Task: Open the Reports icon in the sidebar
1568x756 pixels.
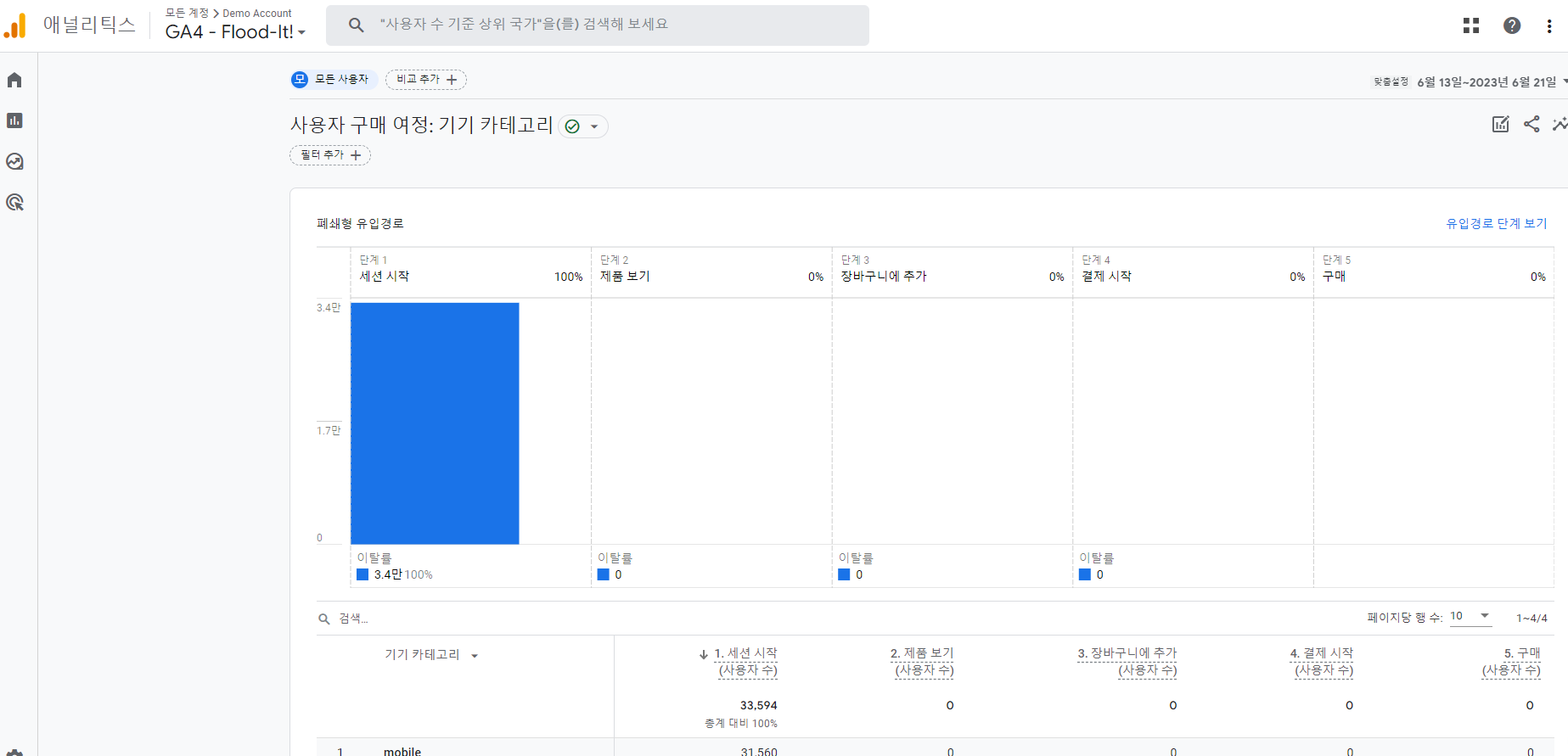Action: pyautogui.click(x=14, y=120)
